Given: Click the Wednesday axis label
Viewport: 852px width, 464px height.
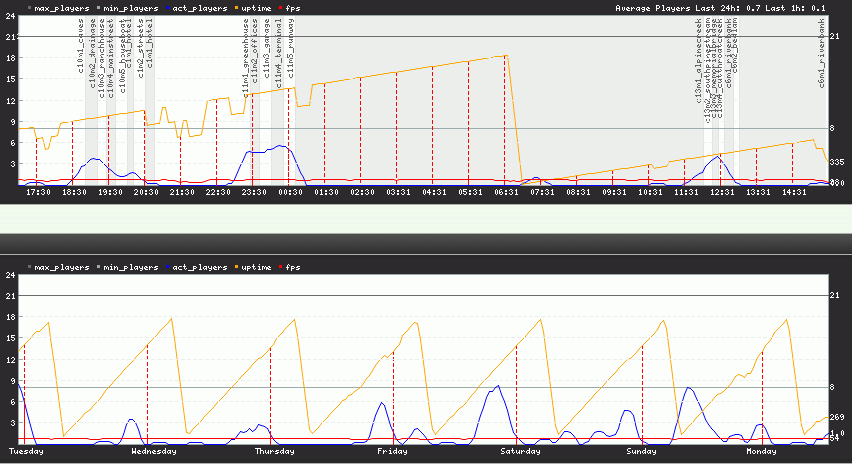Looking at the screenshot, I should tap(154, 451).
